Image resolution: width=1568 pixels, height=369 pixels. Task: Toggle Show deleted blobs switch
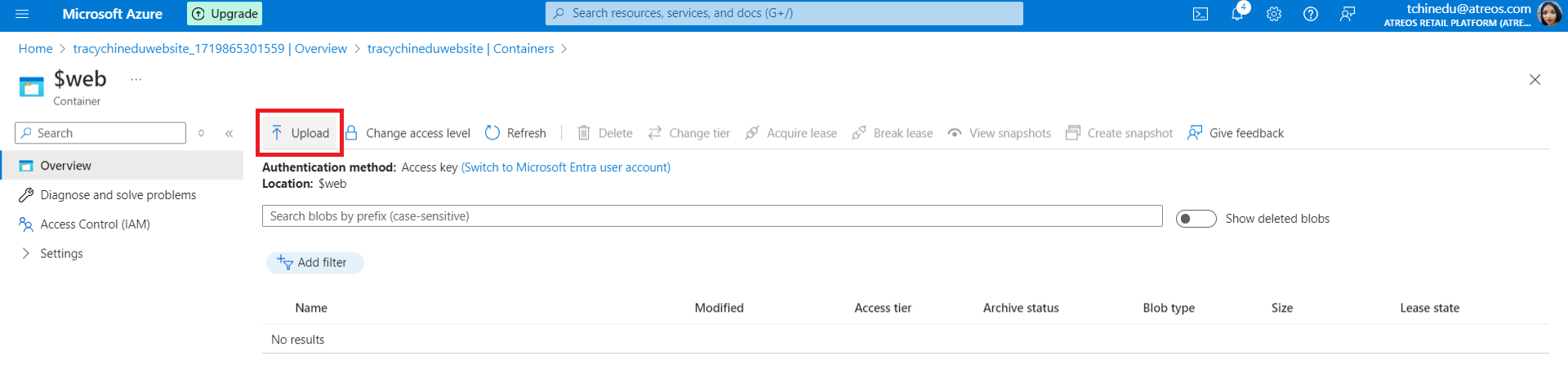point(1196,219)
